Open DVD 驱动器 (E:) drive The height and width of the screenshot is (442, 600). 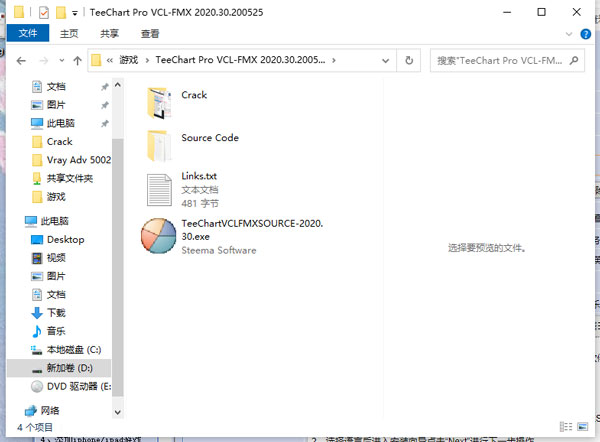pyautogui.click(x=78, y=387)
